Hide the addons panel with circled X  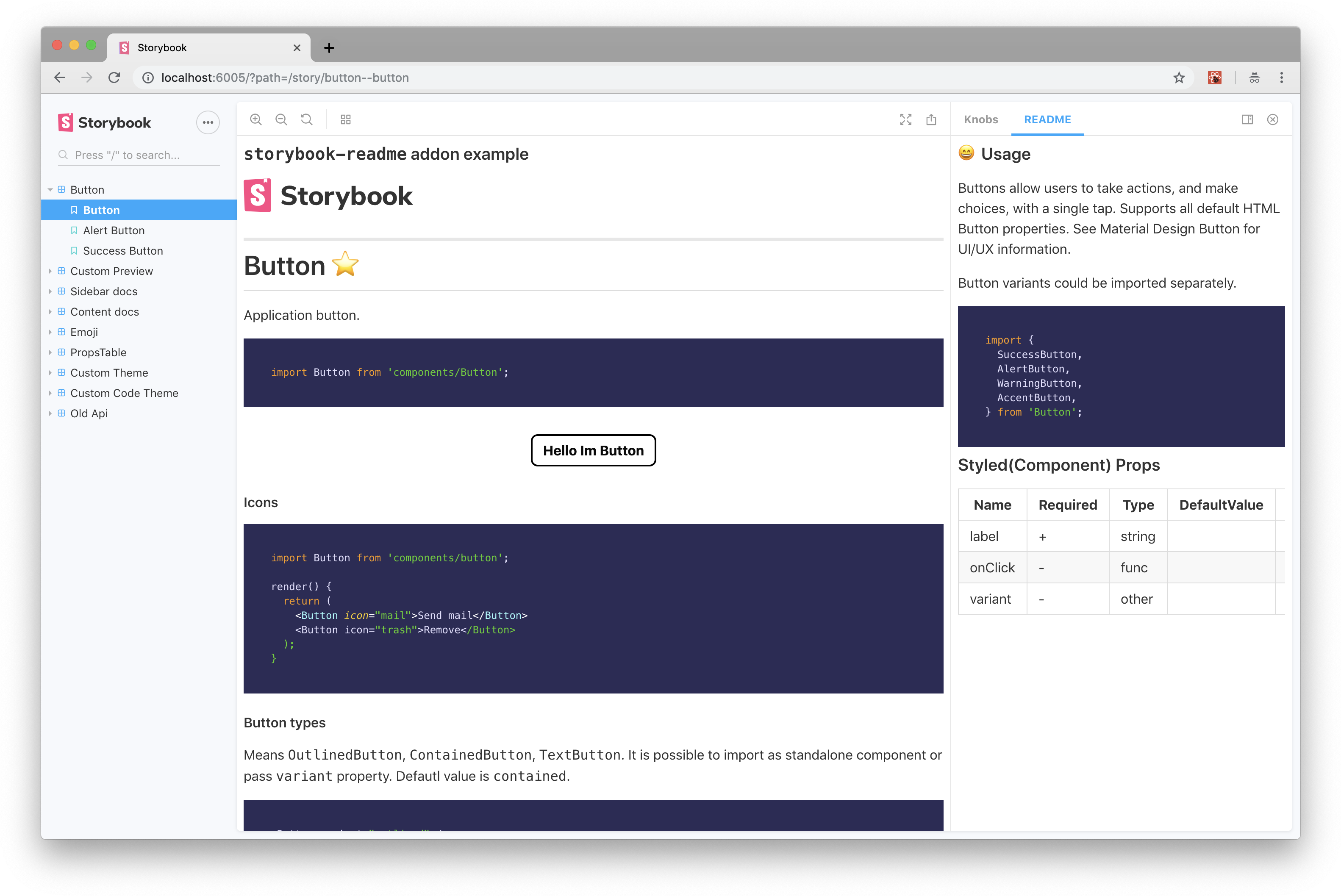(1272, 119)
